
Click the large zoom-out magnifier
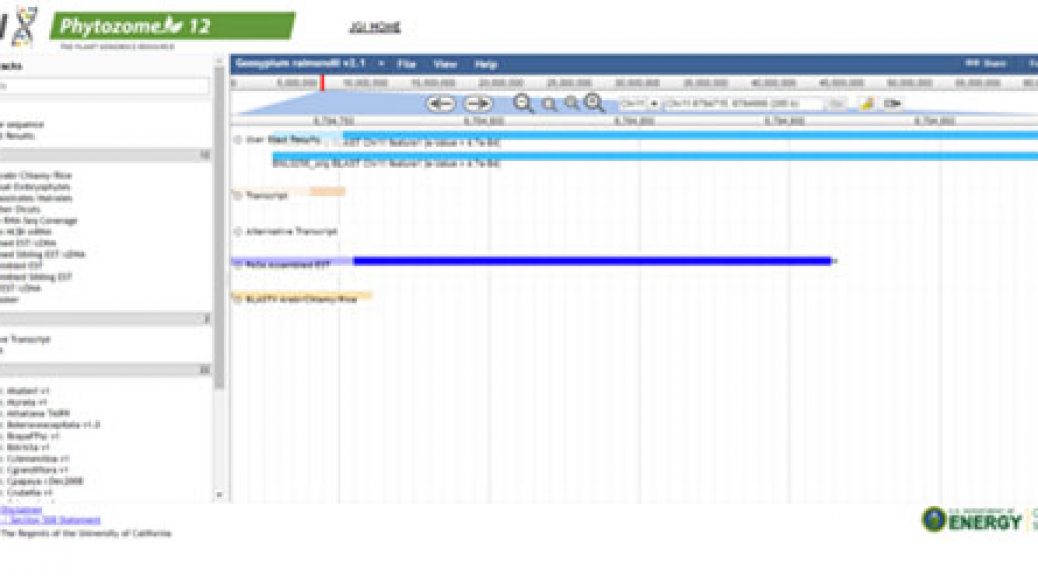point(523,103)
